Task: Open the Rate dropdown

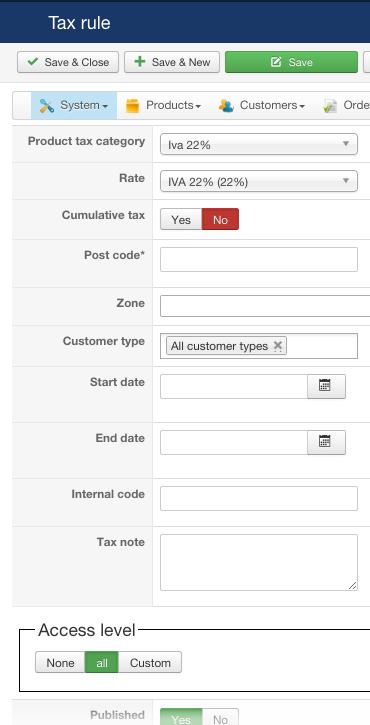Action: pos(259,181)
